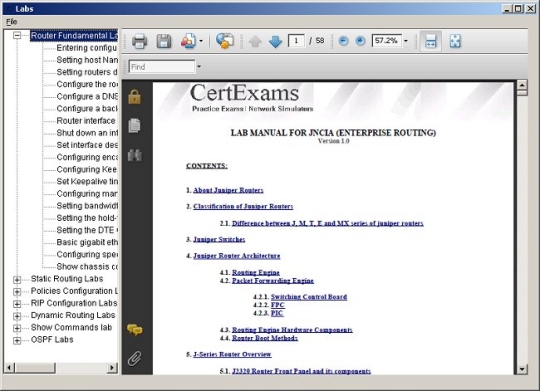Open Switching Control Board link

coord(309,297)
